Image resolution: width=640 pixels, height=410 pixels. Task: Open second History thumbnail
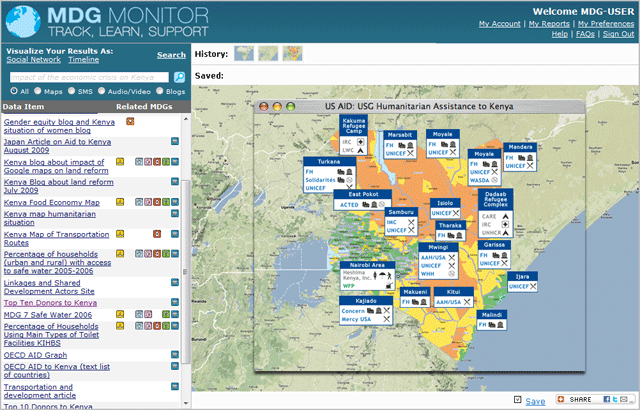[268, 53]
